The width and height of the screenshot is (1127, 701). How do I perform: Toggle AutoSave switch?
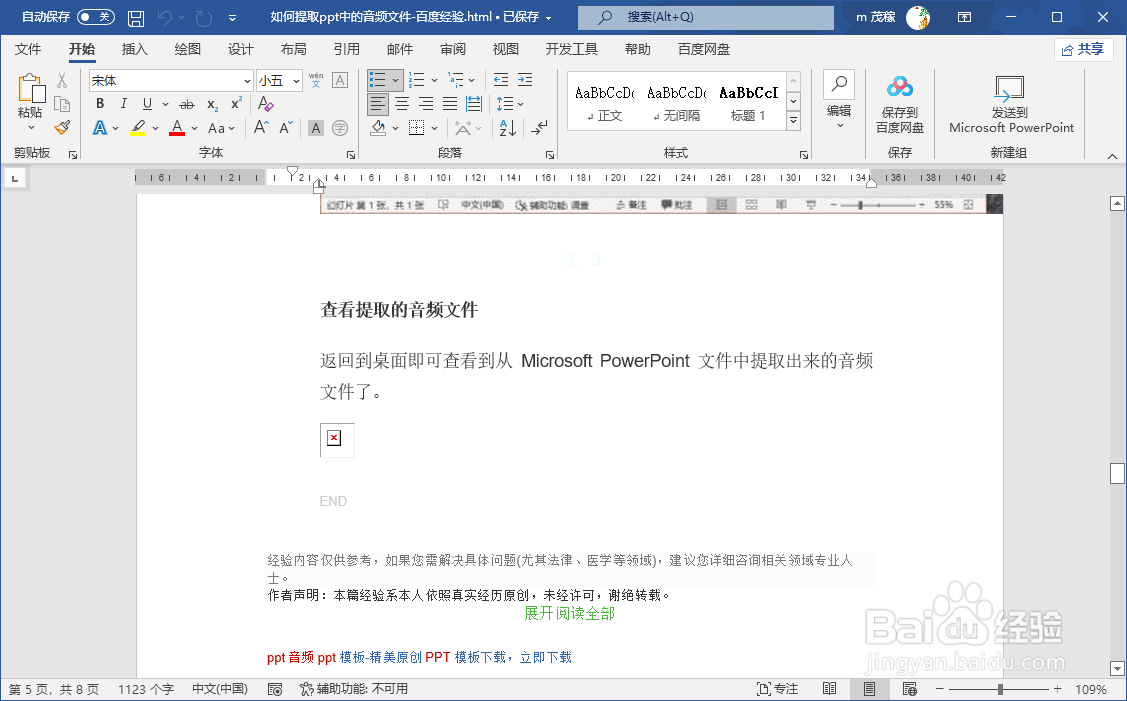pos(96,17)
